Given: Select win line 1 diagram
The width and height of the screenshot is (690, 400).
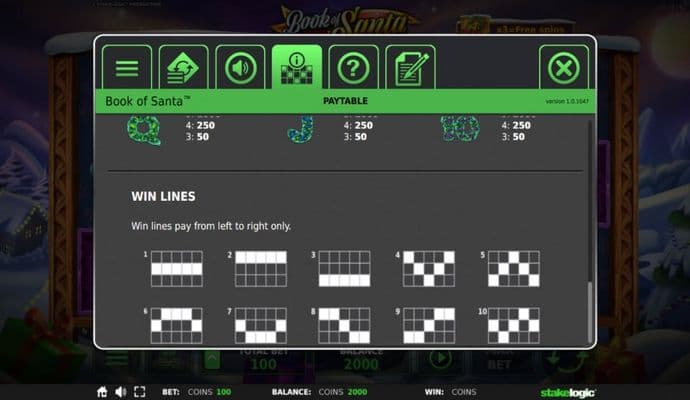Looking at the screenshot, I should point(176,268).
